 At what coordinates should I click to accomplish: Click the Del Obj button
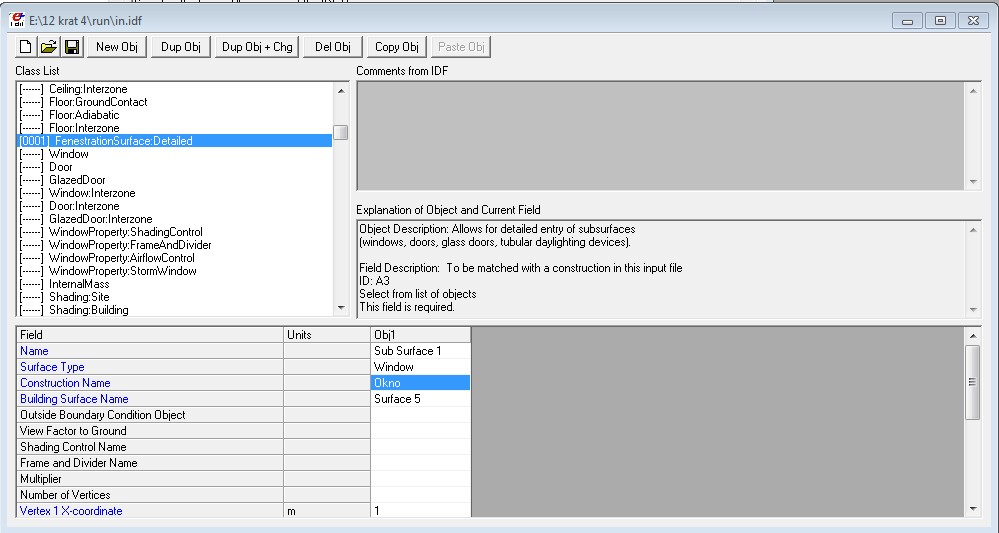[333, 46]
